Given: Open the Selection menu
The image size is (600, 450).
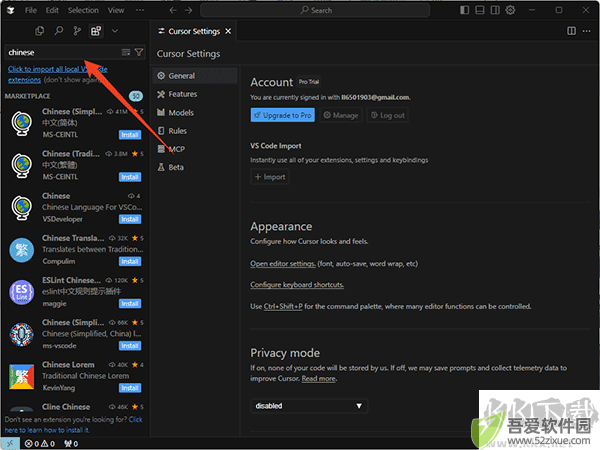Looking at the screenshot, I should pyautogui.click(x=83, y=10).
